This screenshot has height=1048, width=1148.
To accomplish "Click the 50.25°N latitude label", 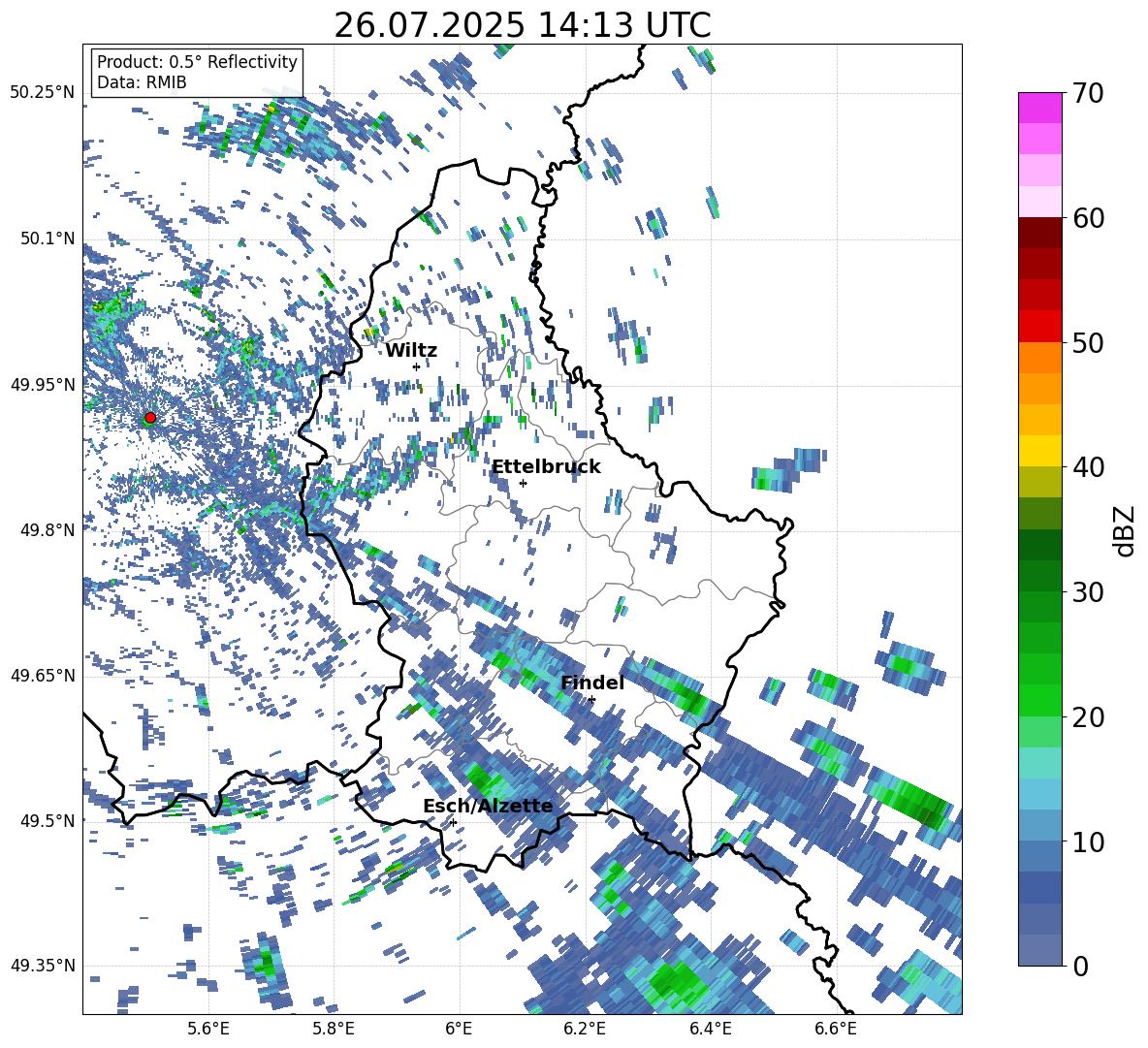I will tap(43, 93).
